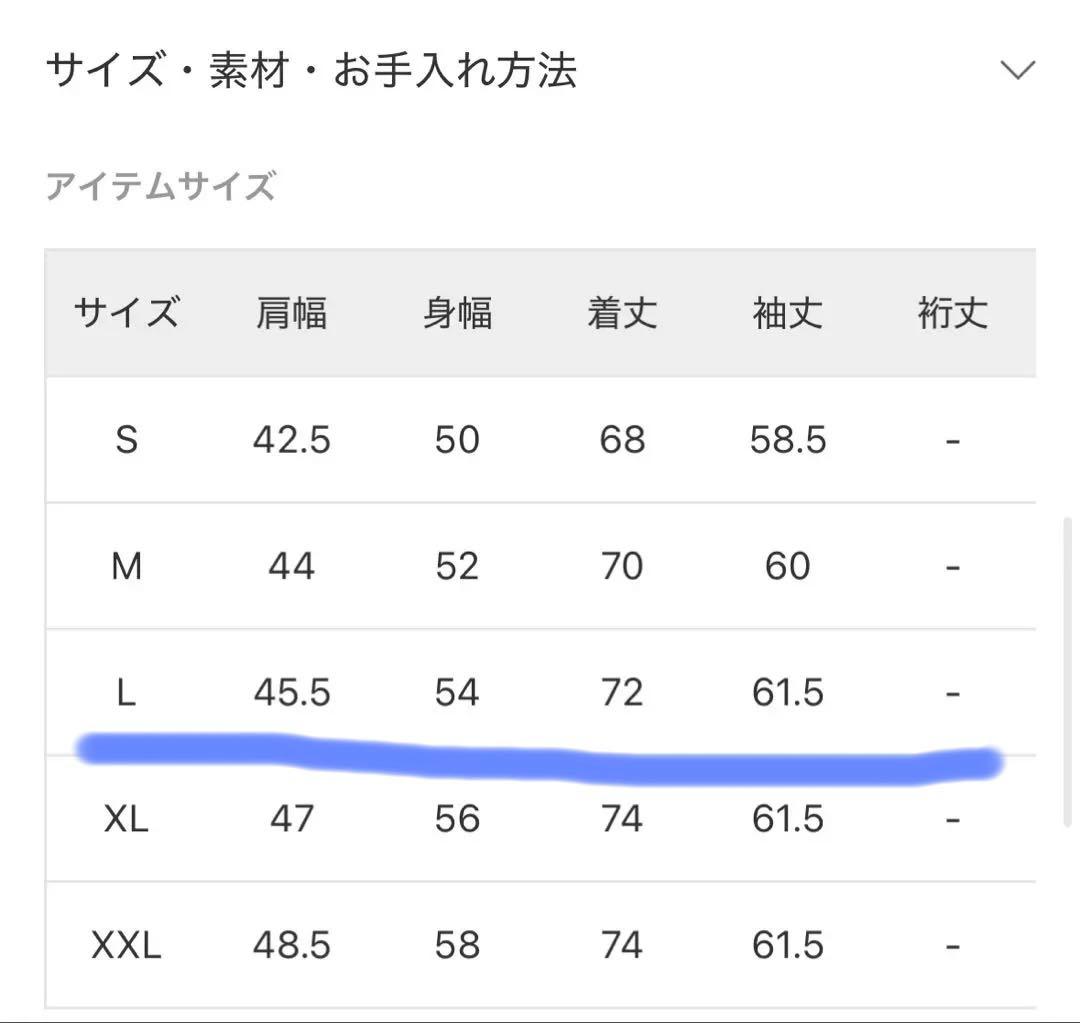Screen dimensions: 1080x1023
Task: Select the M size row label
Action: click(x=126, y=567)
